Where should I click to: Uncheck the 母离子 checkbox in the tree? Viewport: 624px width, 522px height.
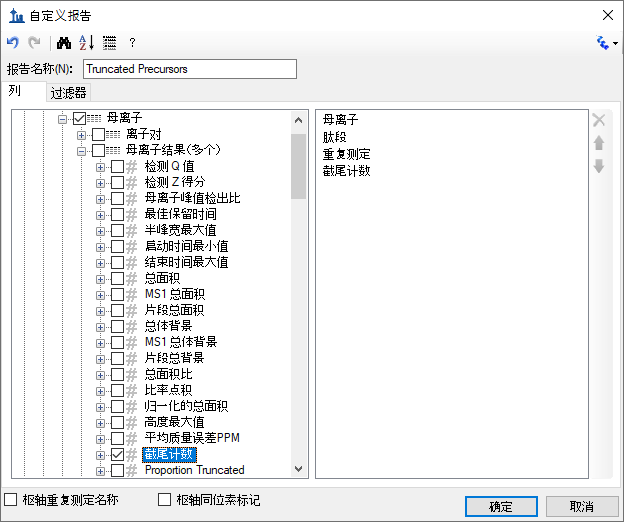coord(80,119)
